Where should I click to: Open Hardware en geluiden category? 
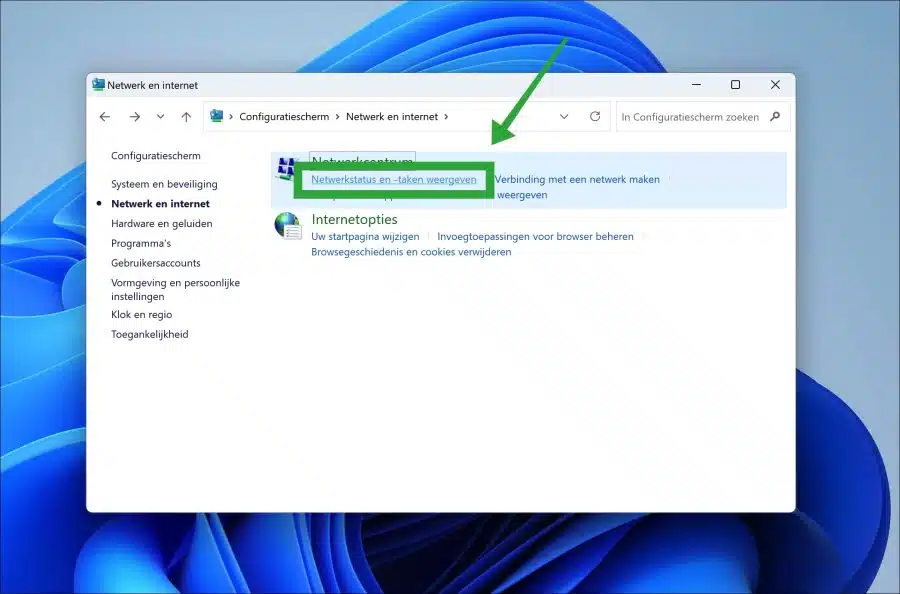[x=162, y=224]
